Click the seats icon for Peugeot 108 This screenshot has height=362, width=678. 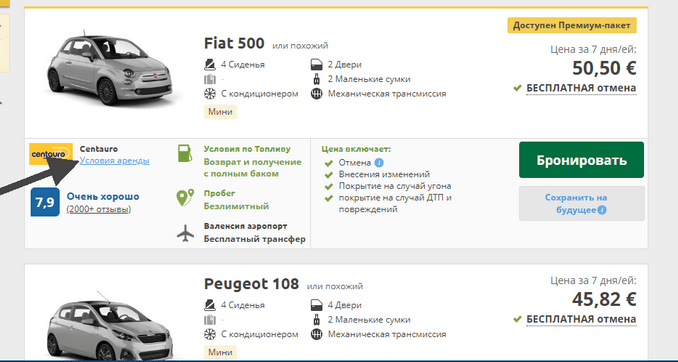pyautogui.click(x=210, y=305)
